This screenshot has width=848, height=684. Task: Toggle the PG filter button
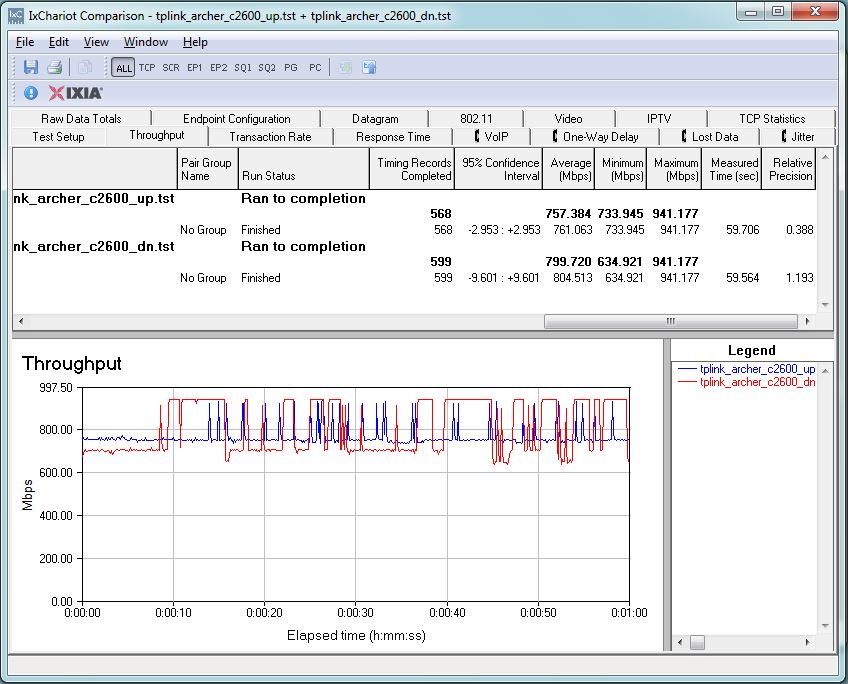tap(291, 68)
